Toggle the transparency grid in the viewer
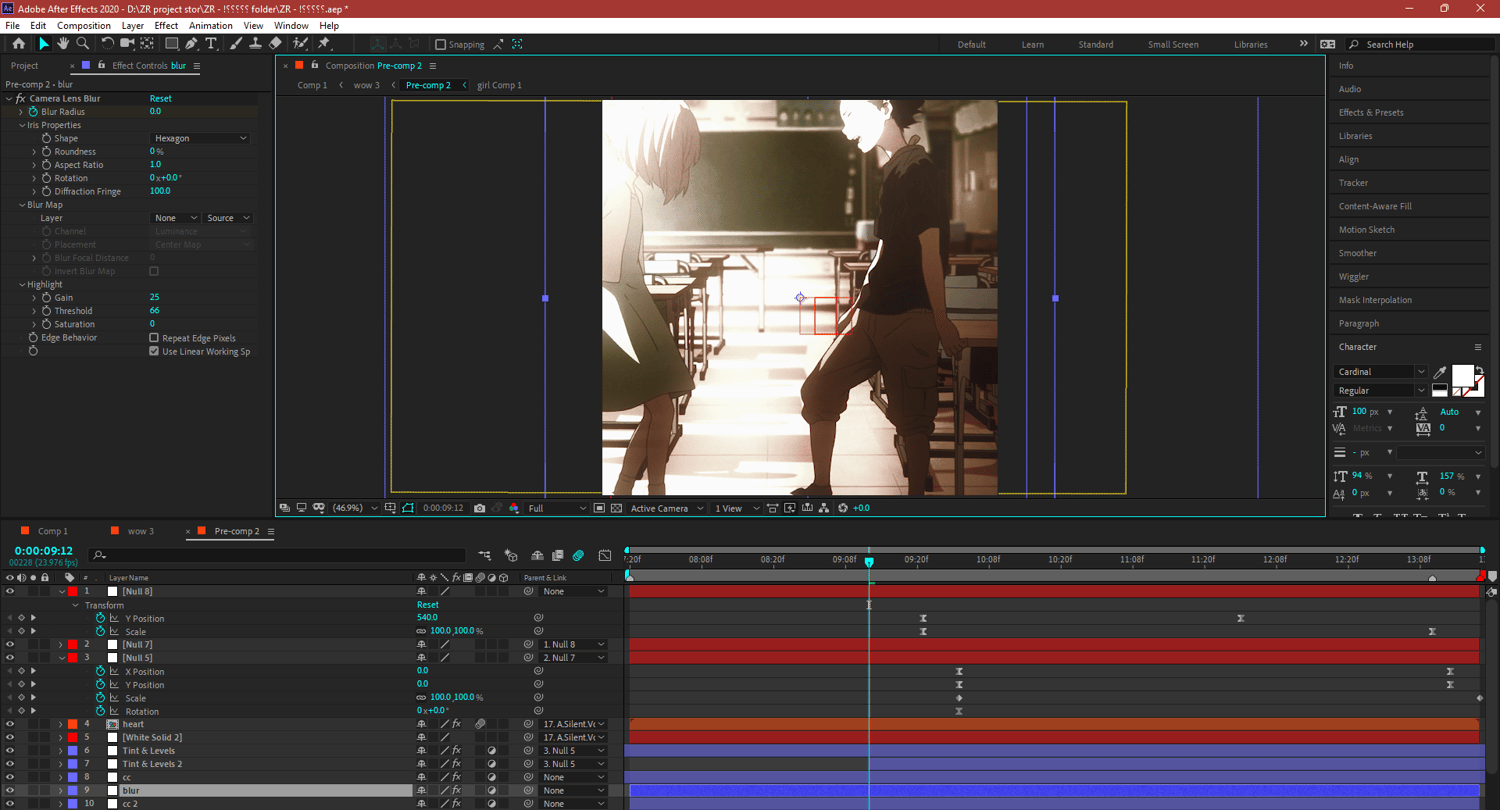 click(616, 508)
